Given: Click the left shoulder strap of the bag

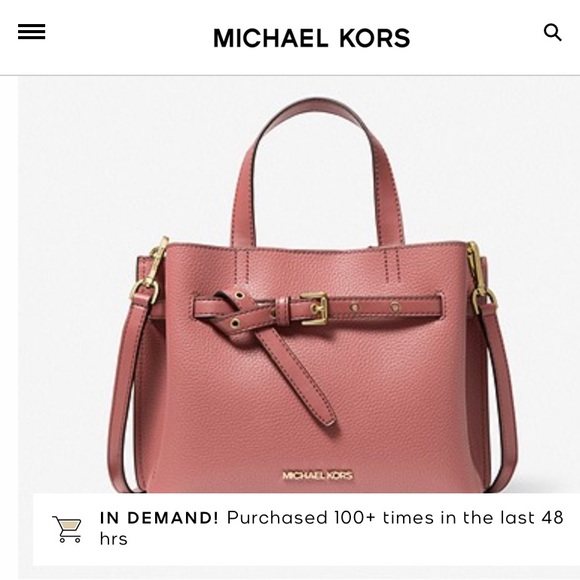Looking at the screenshot, I should click(125, 392).
